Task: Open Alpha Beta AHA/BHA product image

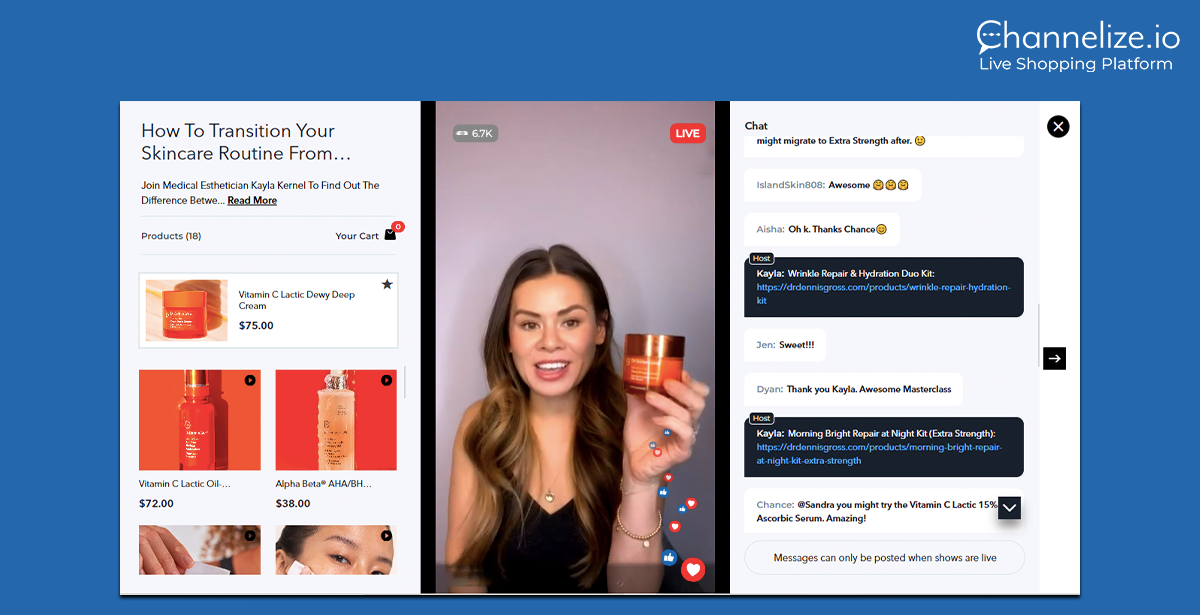Action: pos(336,420)
